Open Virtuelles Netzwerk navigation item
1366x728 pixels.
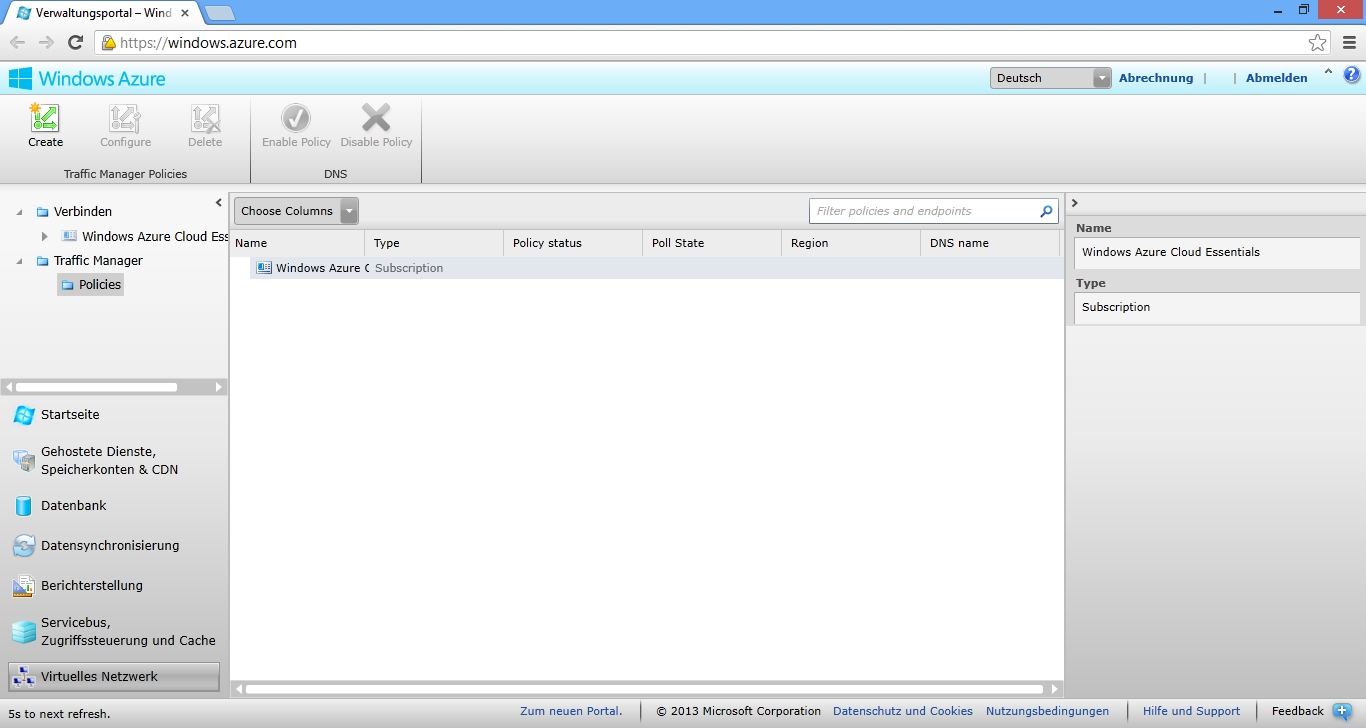point(99,677)
